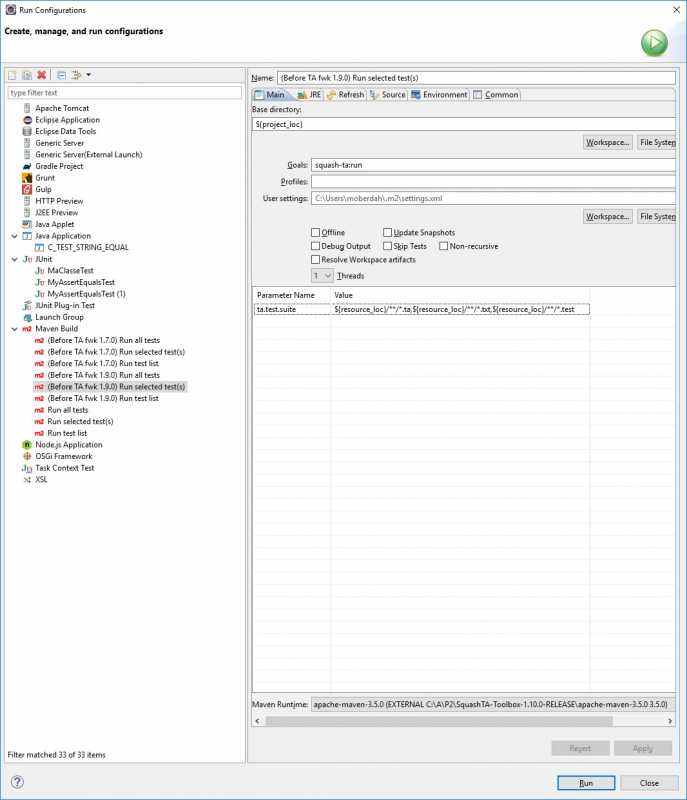Click the green Run icon in header
Screen dimensions: 687x800
point(654,42)
